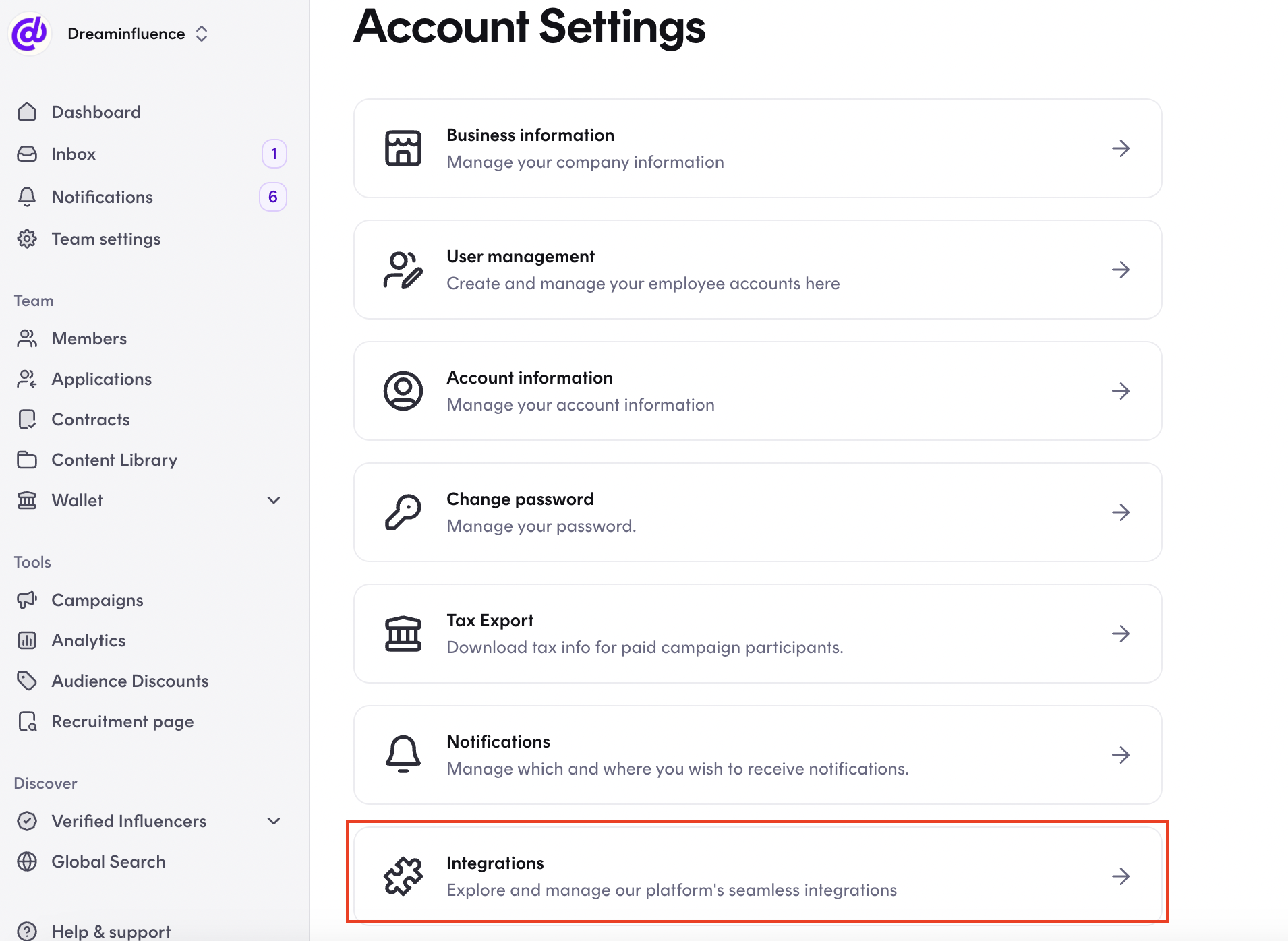Click the User management title
The width and height of the screenshot is (1288, 941).
(x=521, y=257)
